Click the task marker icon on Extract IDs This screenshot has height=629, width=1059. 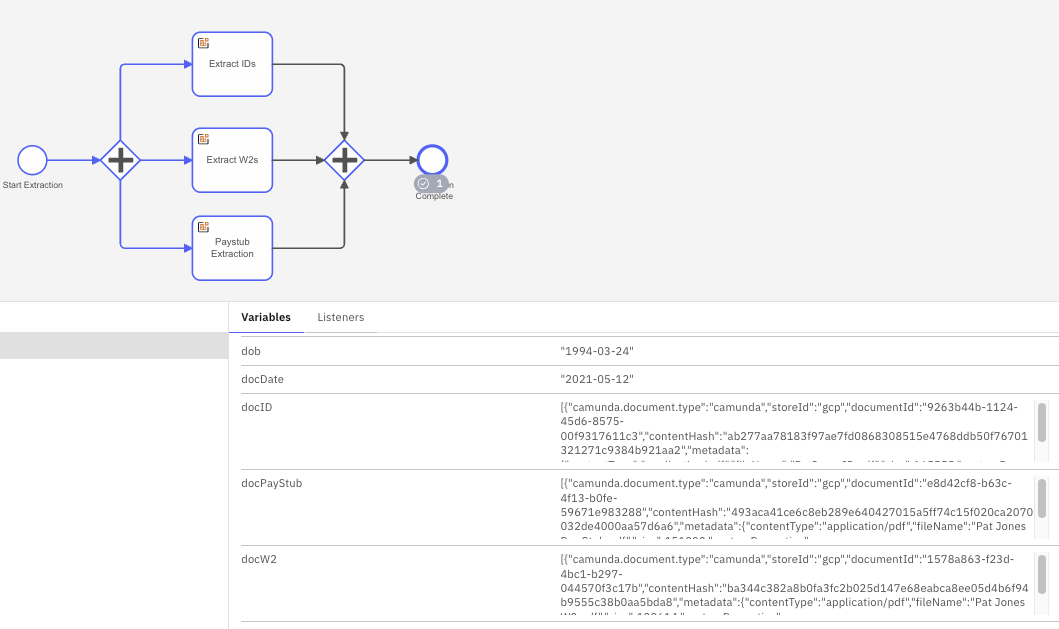(x=204, y=43)
